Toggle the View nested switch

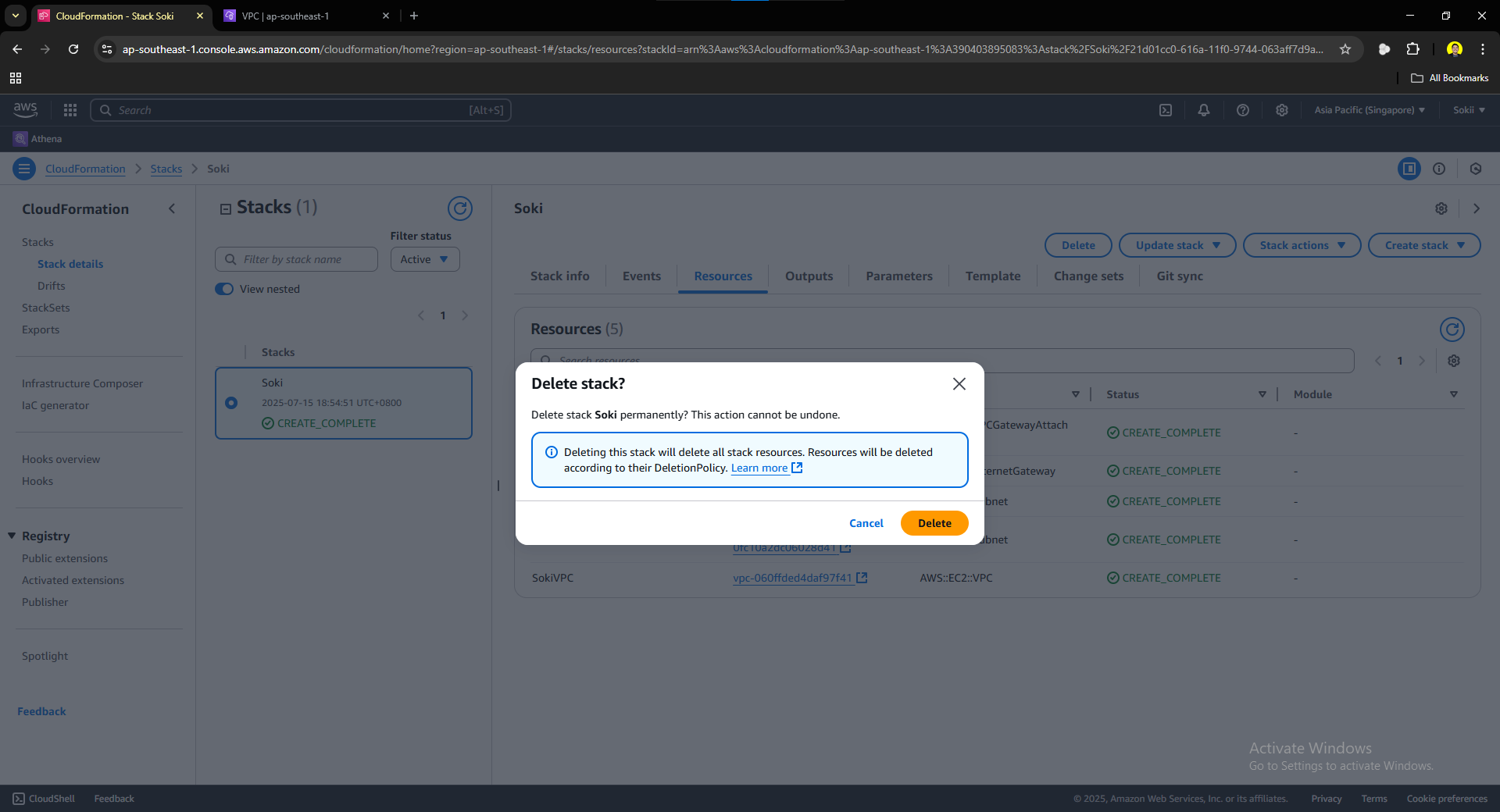click(x=224, y=289)
